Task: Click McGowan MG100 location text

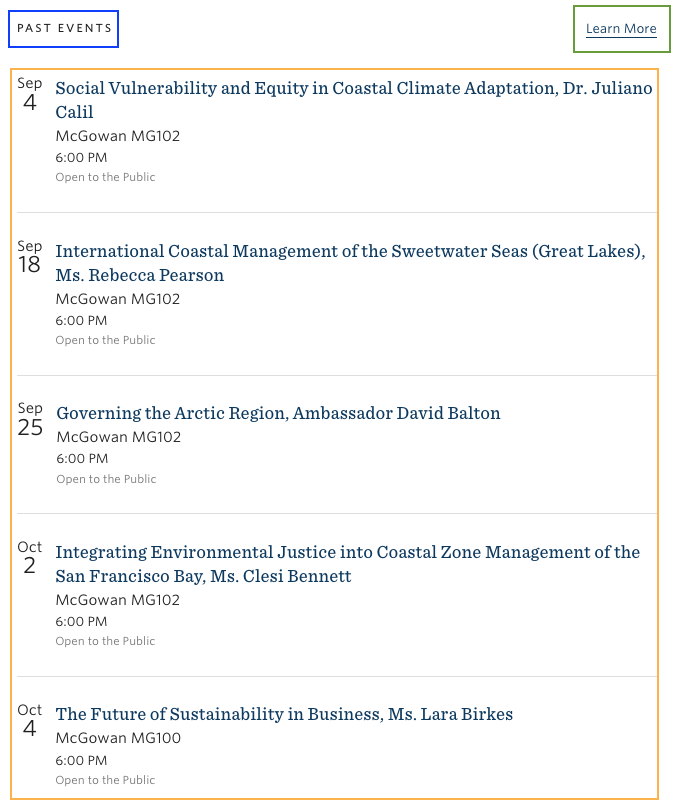Action: (x=118, y=739)
